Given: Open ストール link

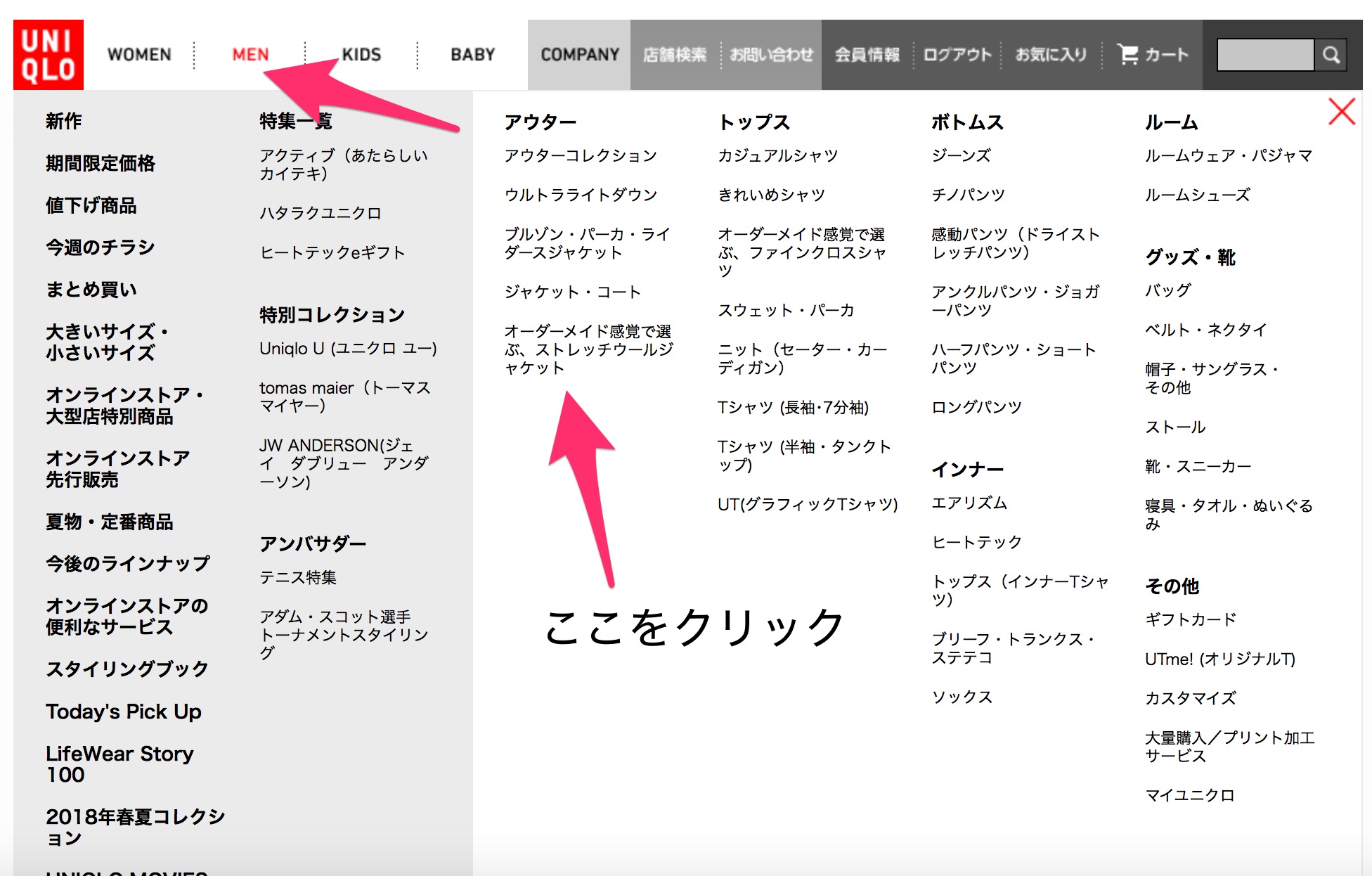Looking at the screenshot, I should click(x=1175, y=427).
